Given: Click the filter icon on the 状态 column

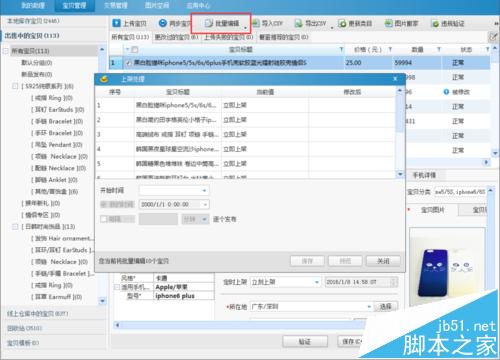Looking at the screenshot, I should (487, 50).
